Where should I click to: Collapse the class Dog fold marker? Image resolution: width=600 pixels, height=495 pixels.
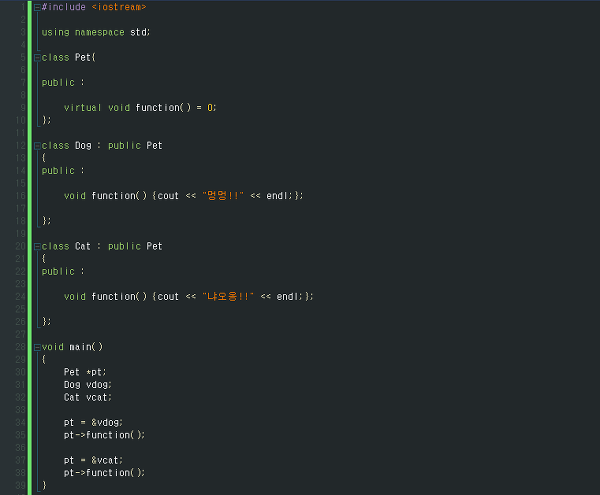click(37, 146)
